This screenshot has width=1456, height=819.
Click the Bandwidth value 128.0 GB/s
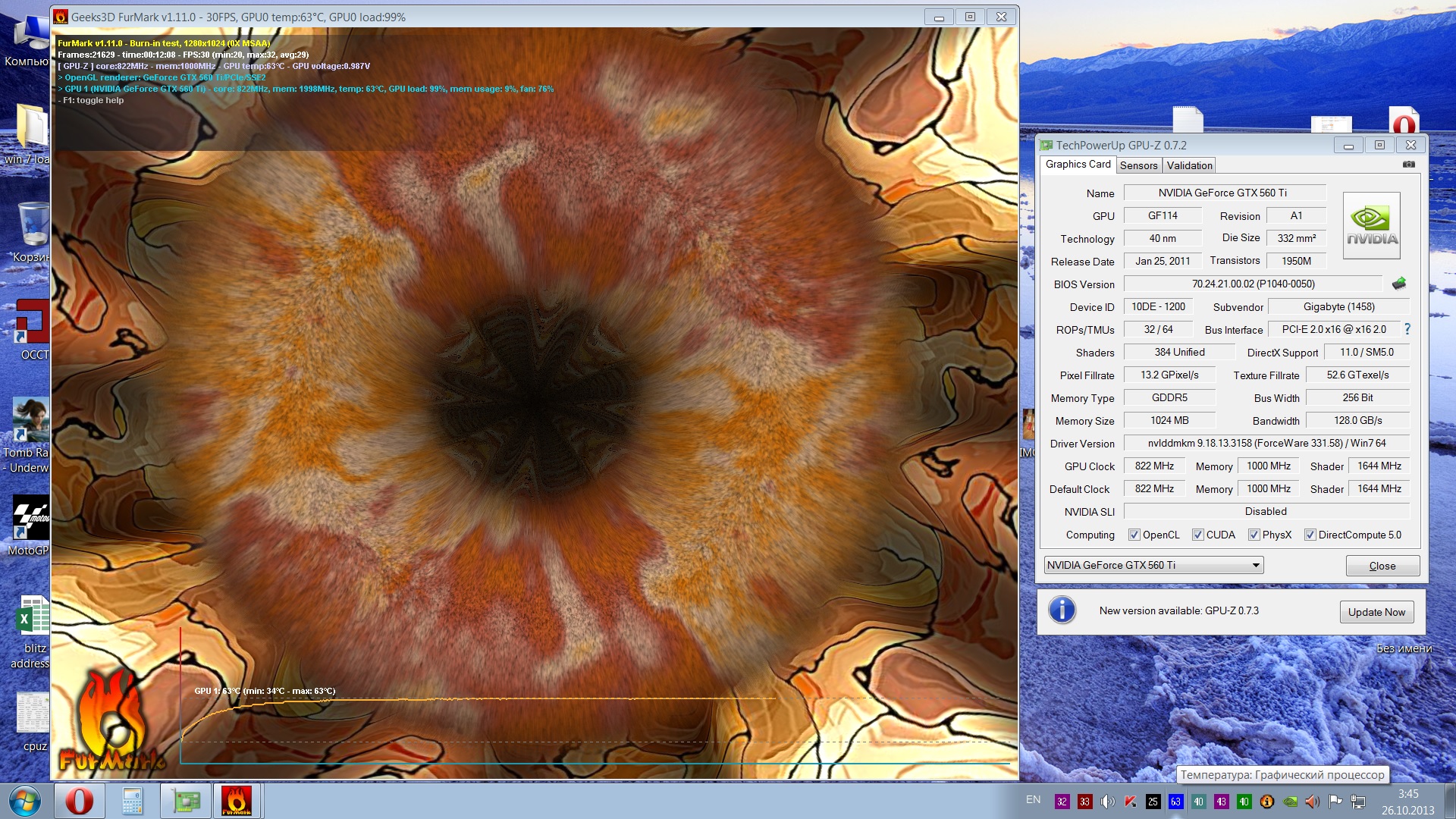pos(1357,420)
